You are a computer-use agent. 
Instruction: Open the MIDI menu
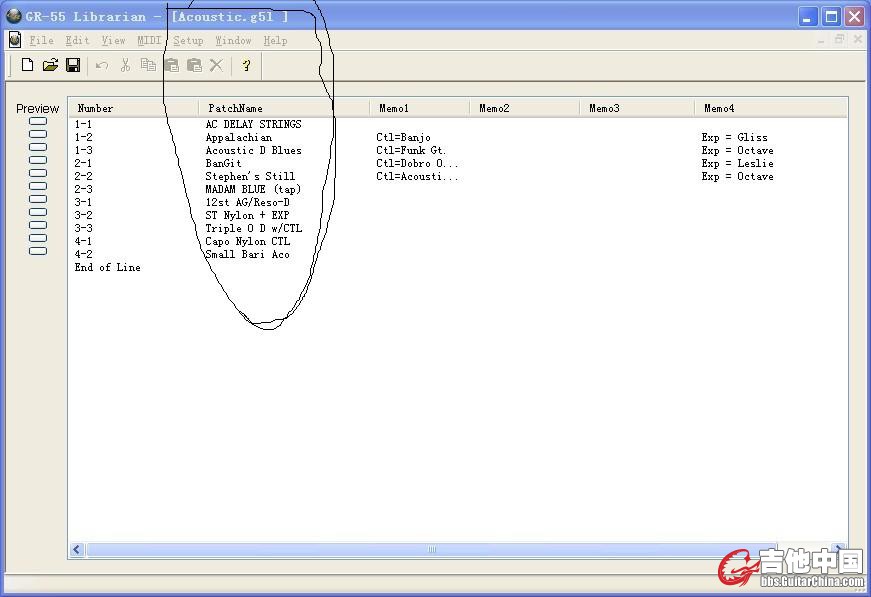pyautogui.click(x=149, y=40)
